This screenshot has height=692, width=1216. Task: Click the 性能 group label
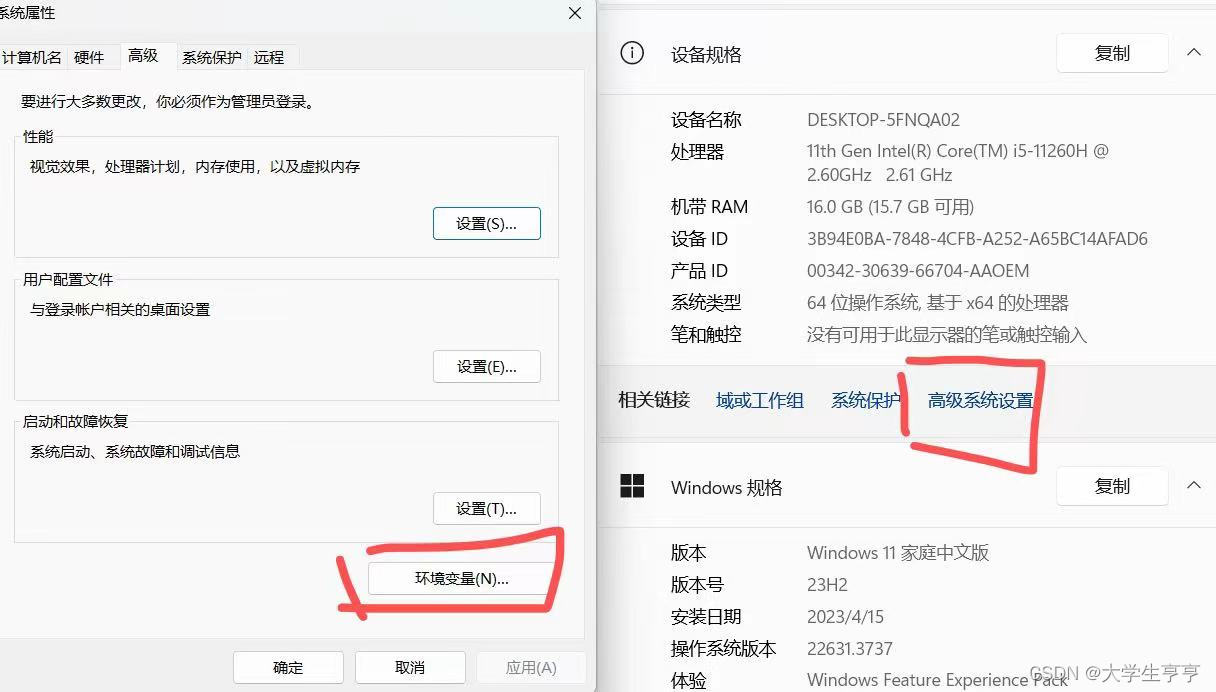tap(38, 136)
